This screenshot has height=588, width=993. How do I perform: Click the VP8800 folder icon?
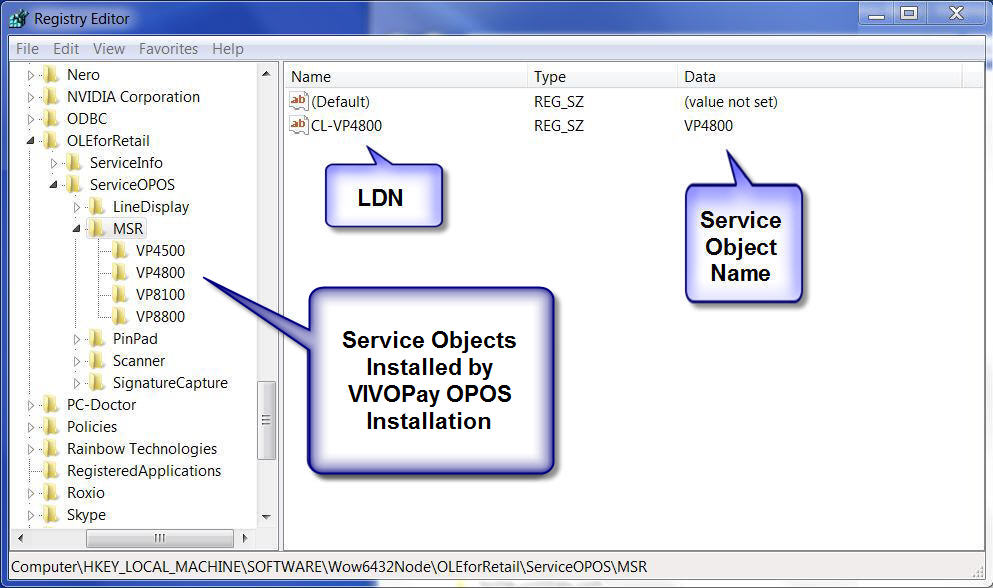120,316
